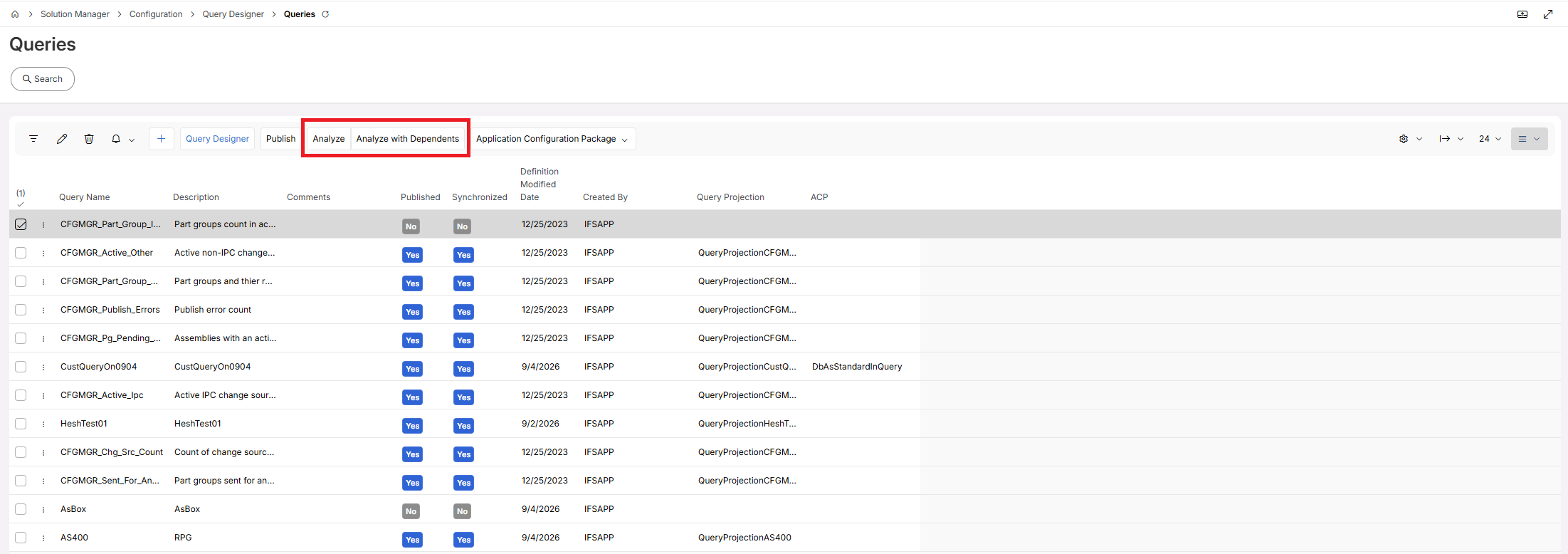Click the Search button

point(43,79)
